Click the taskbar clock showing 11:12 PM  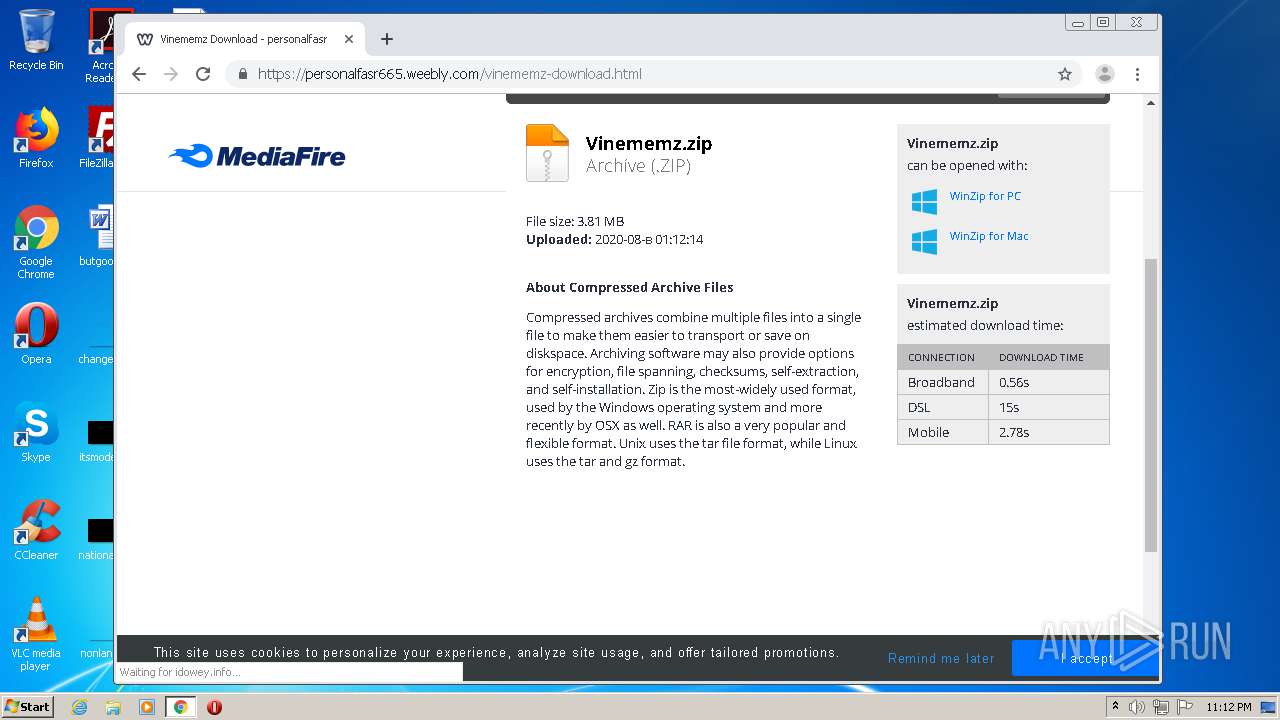click(x=1228, y=707)
